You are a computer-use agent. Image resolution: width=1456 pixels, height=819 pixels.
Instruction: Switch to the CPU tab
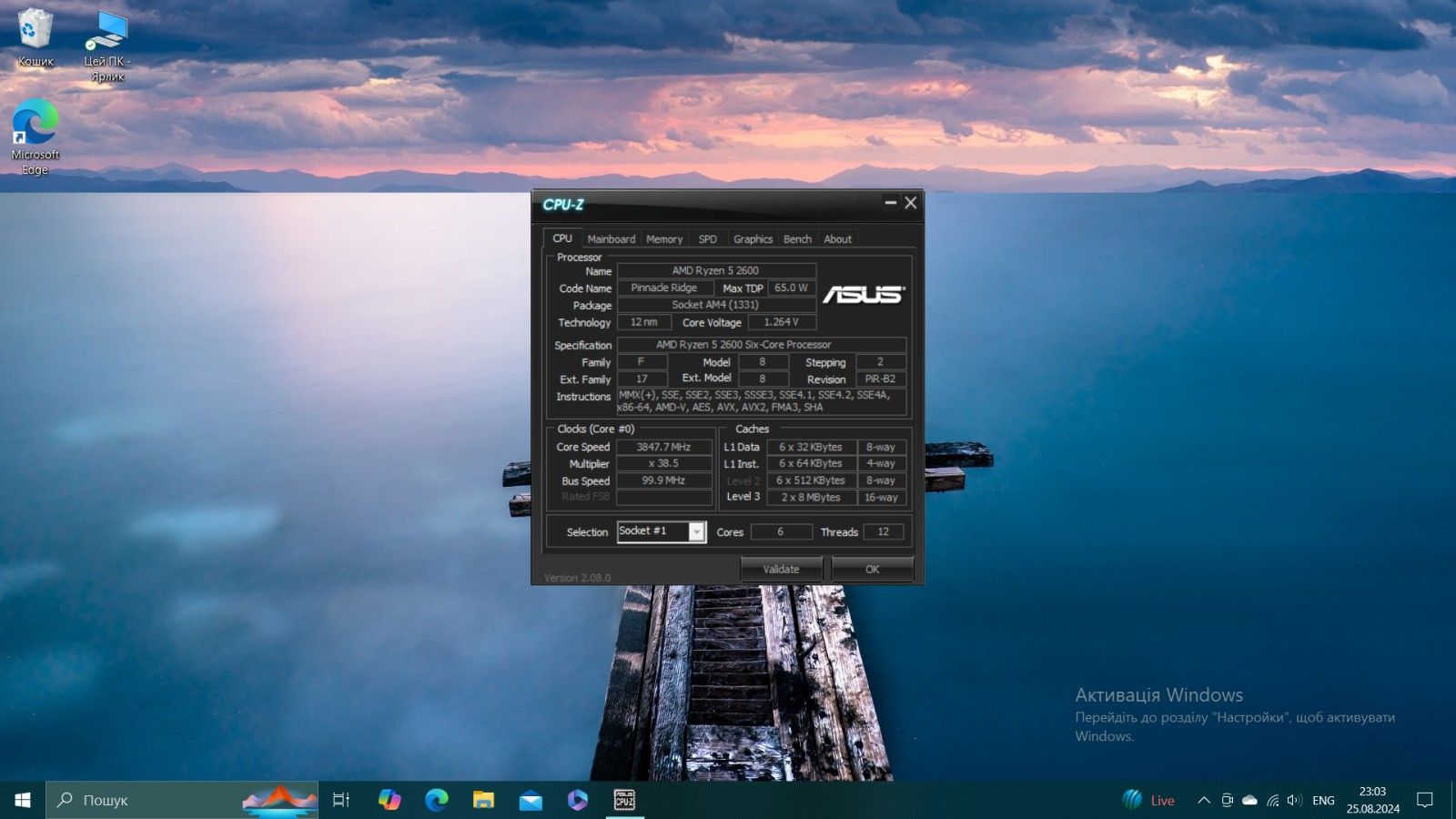coord(562,238)
